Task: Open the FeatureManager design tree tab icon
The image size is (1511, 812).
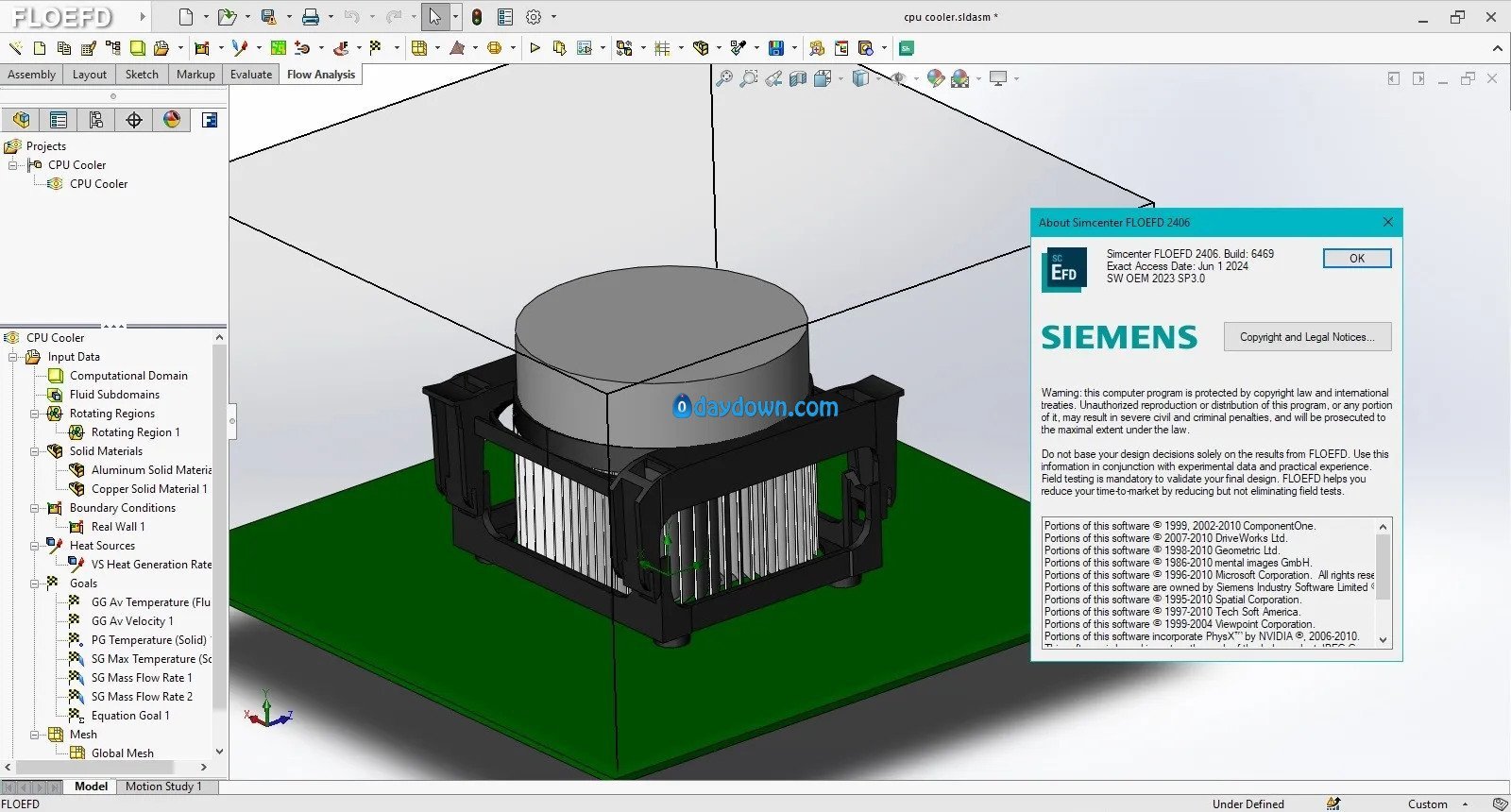Action: pyautogui.click(x=21, y=120)
